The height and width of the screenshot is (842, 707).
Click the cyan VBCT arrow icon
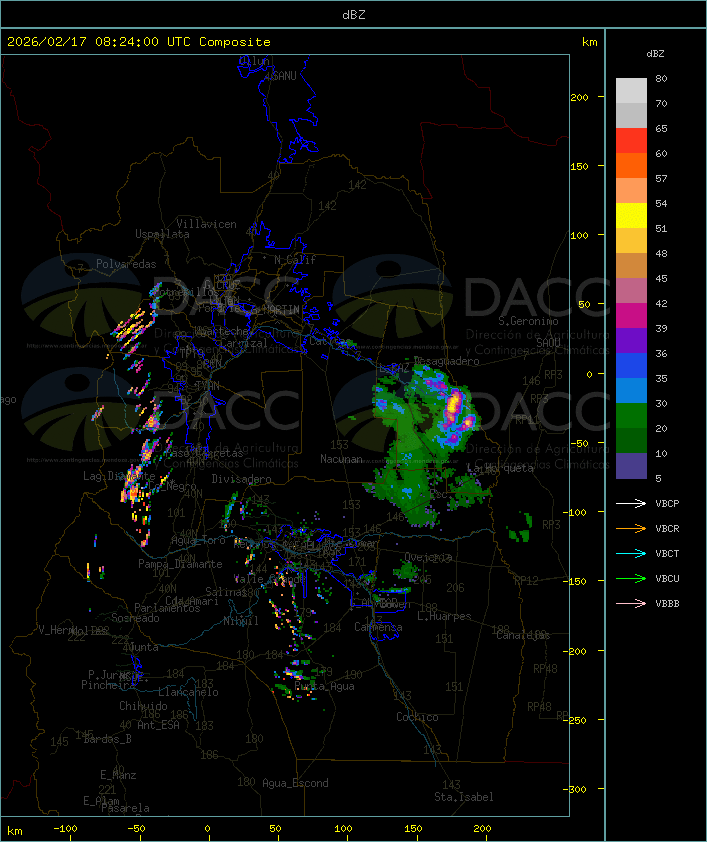[631, 553]
